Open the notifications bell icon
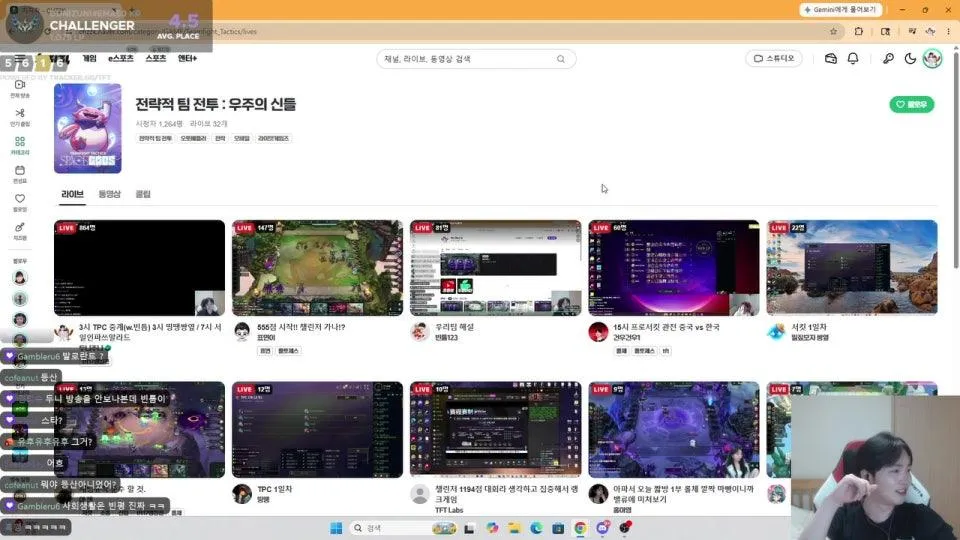The width and height of the screenshot is (960, 540). (x=853, y=59)
